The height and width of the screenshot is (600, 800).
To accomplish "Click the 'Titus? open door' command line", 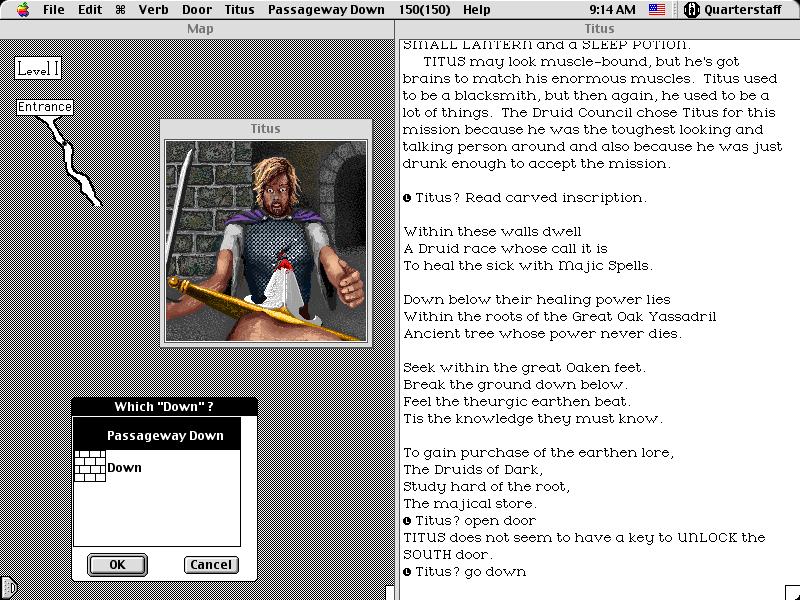I will 476,520.
